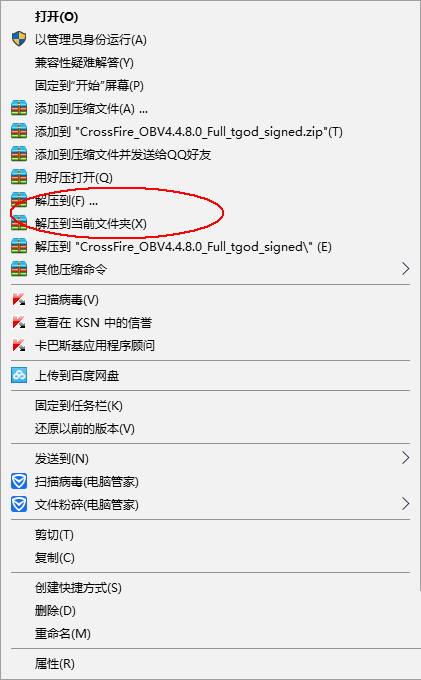Click the archive icon beside 添加到压缩文件(A)

click(x=19, y=108)
